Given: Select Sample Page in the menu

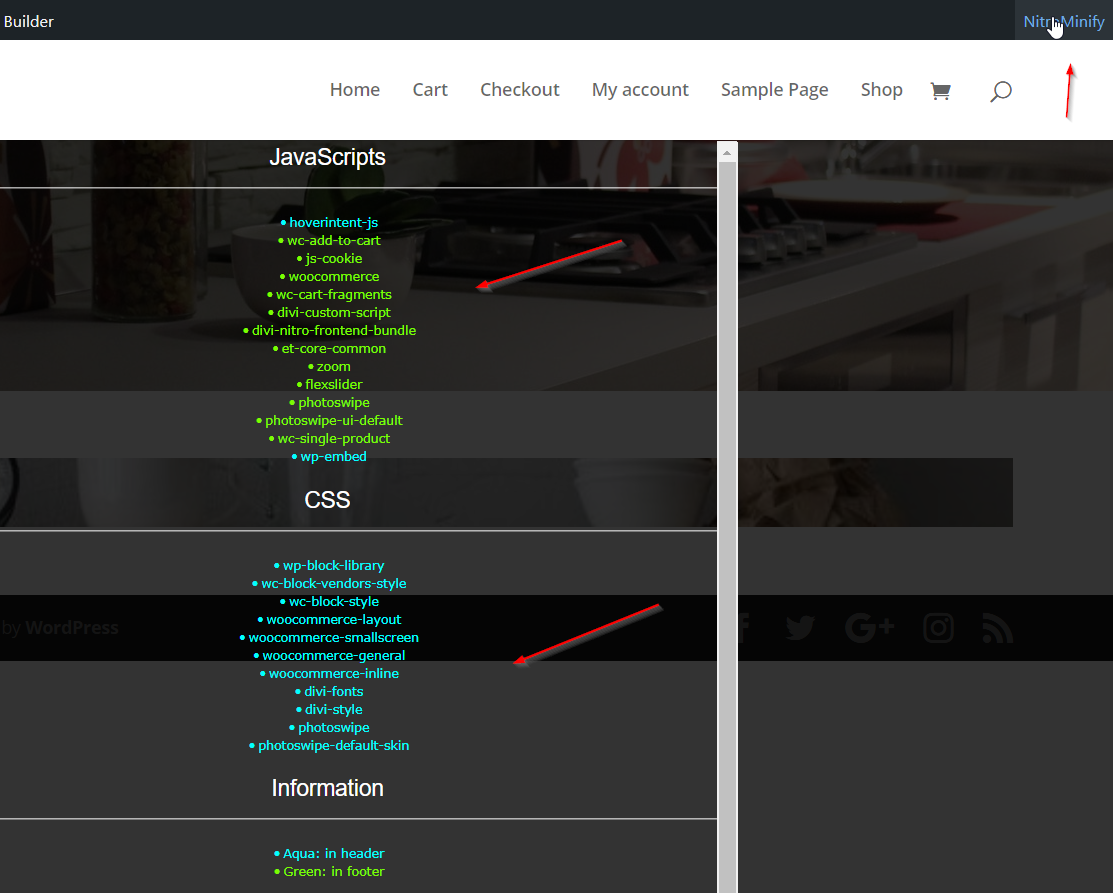Looking at the screenshot, I should pyautogui.click(x=774, y=89).
